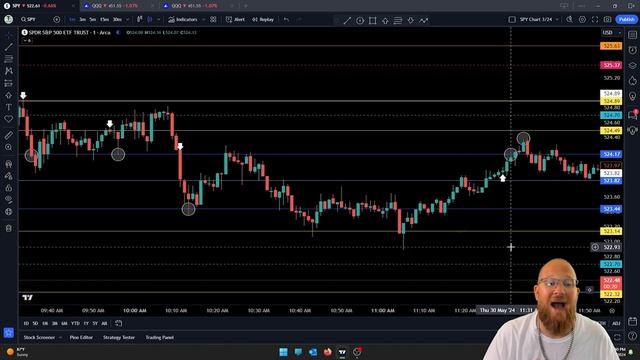Open the Fibonacci retracement tools in sidebar
Image resolution: width=640 pixels, height=360 pixels.
[9, 59]
